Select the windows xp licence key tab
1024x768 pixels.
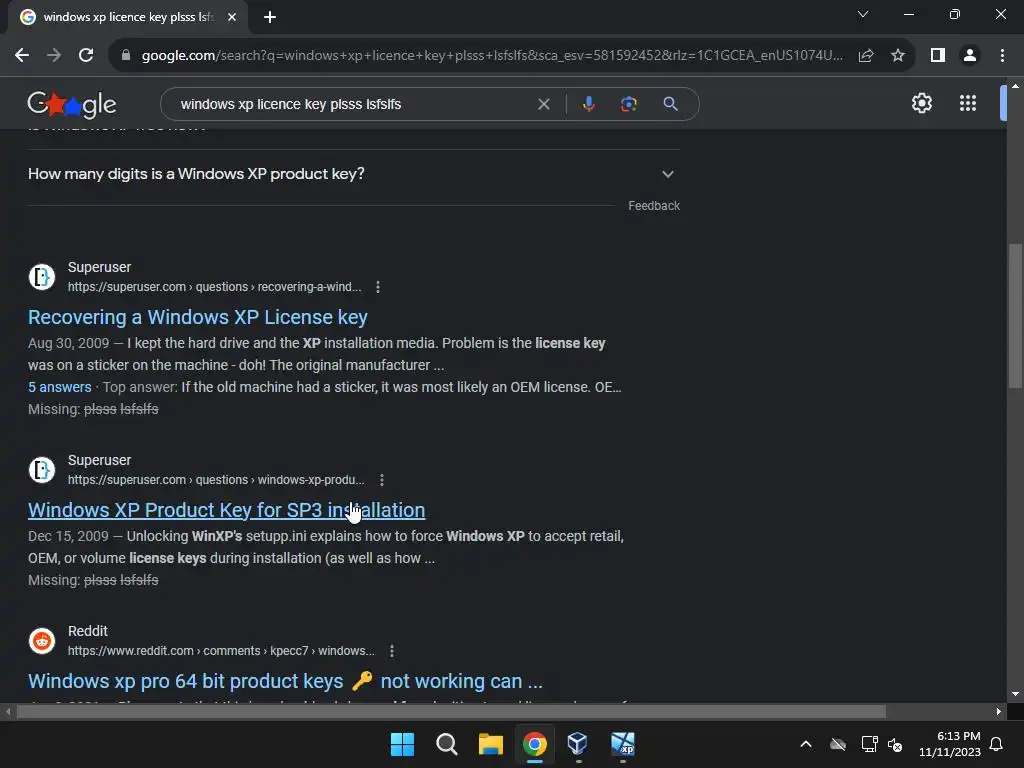pos(128,17)
